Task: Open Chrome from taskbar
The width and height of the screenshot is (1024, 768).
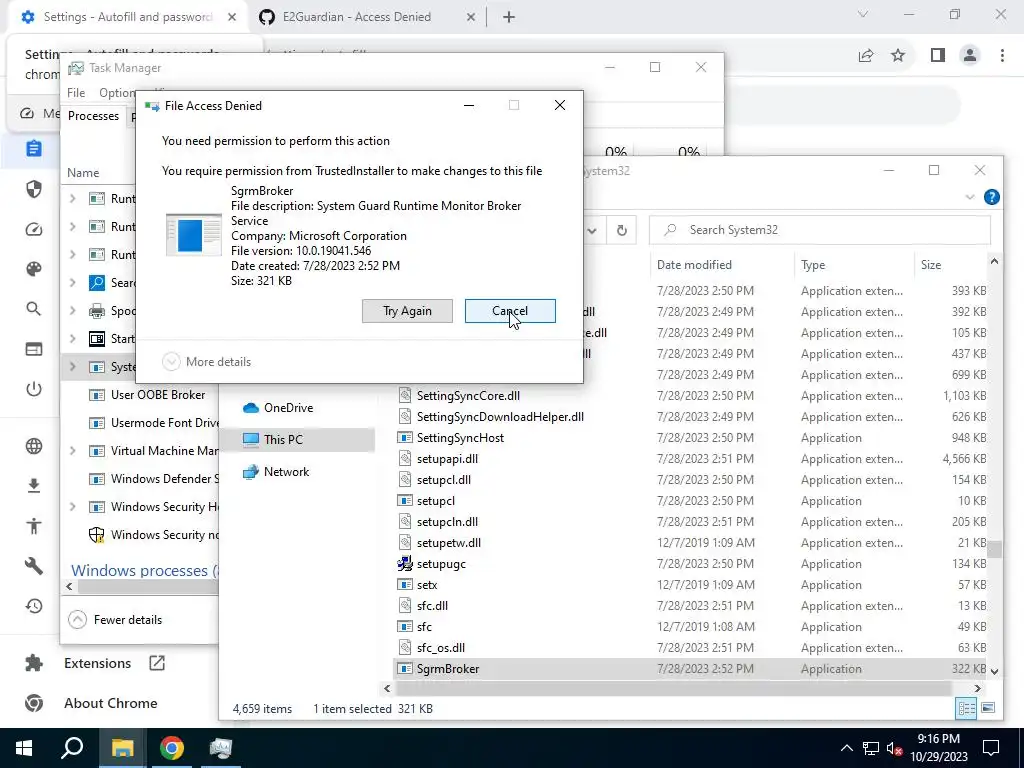Action: click(x=172, y=748)
